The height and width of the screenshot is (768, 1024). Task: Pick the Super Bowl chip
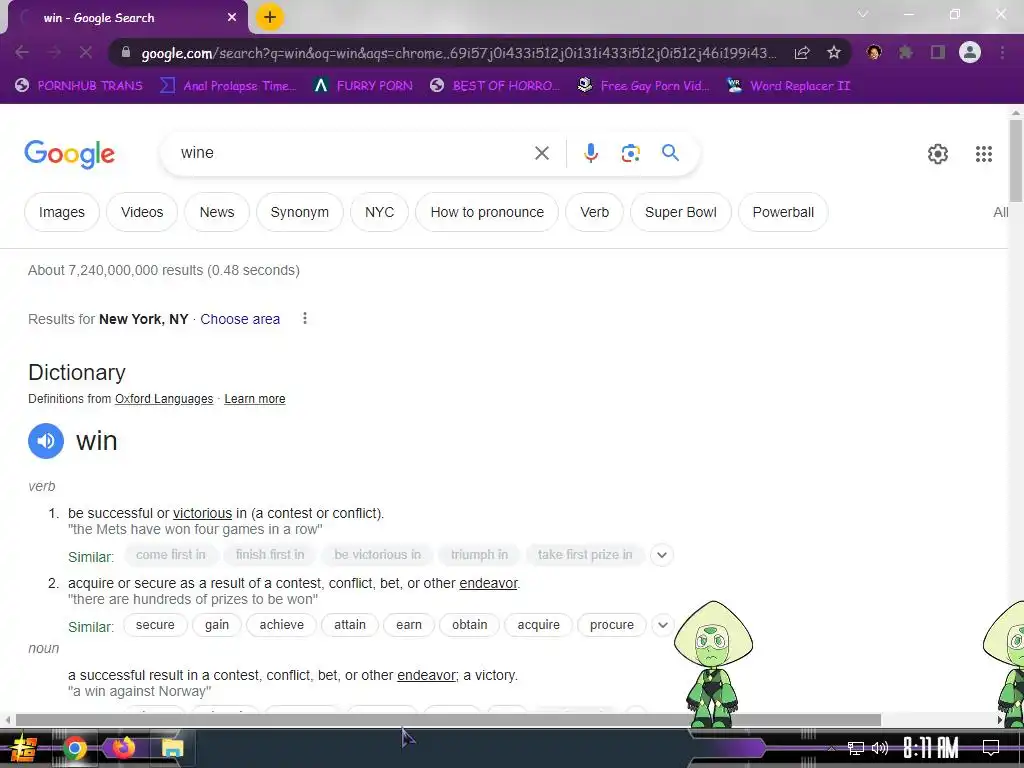(x=680, y=212)
